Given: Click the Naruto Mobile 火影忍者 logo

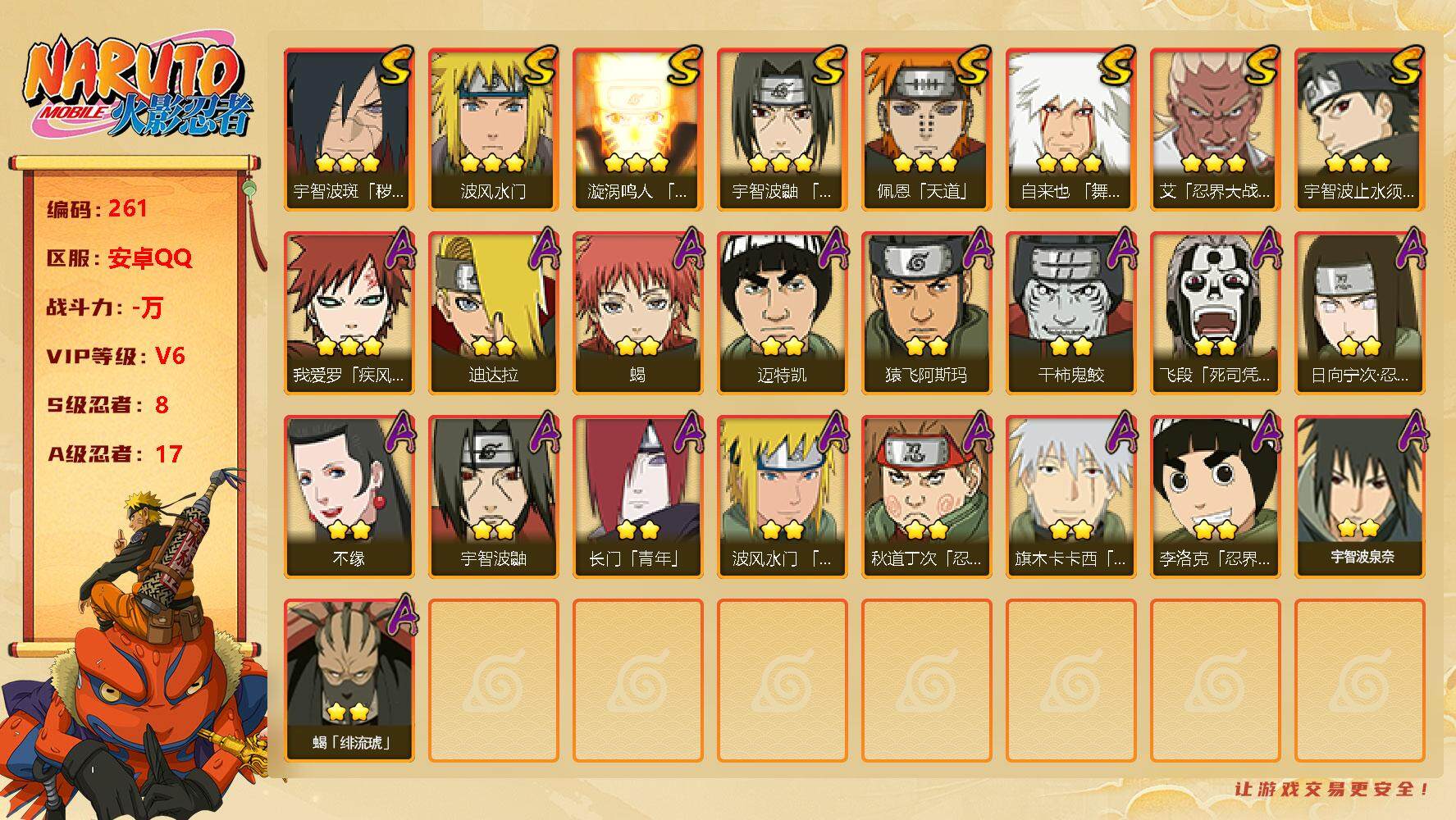Looking at the screenshot, I should tap(136, 90).
